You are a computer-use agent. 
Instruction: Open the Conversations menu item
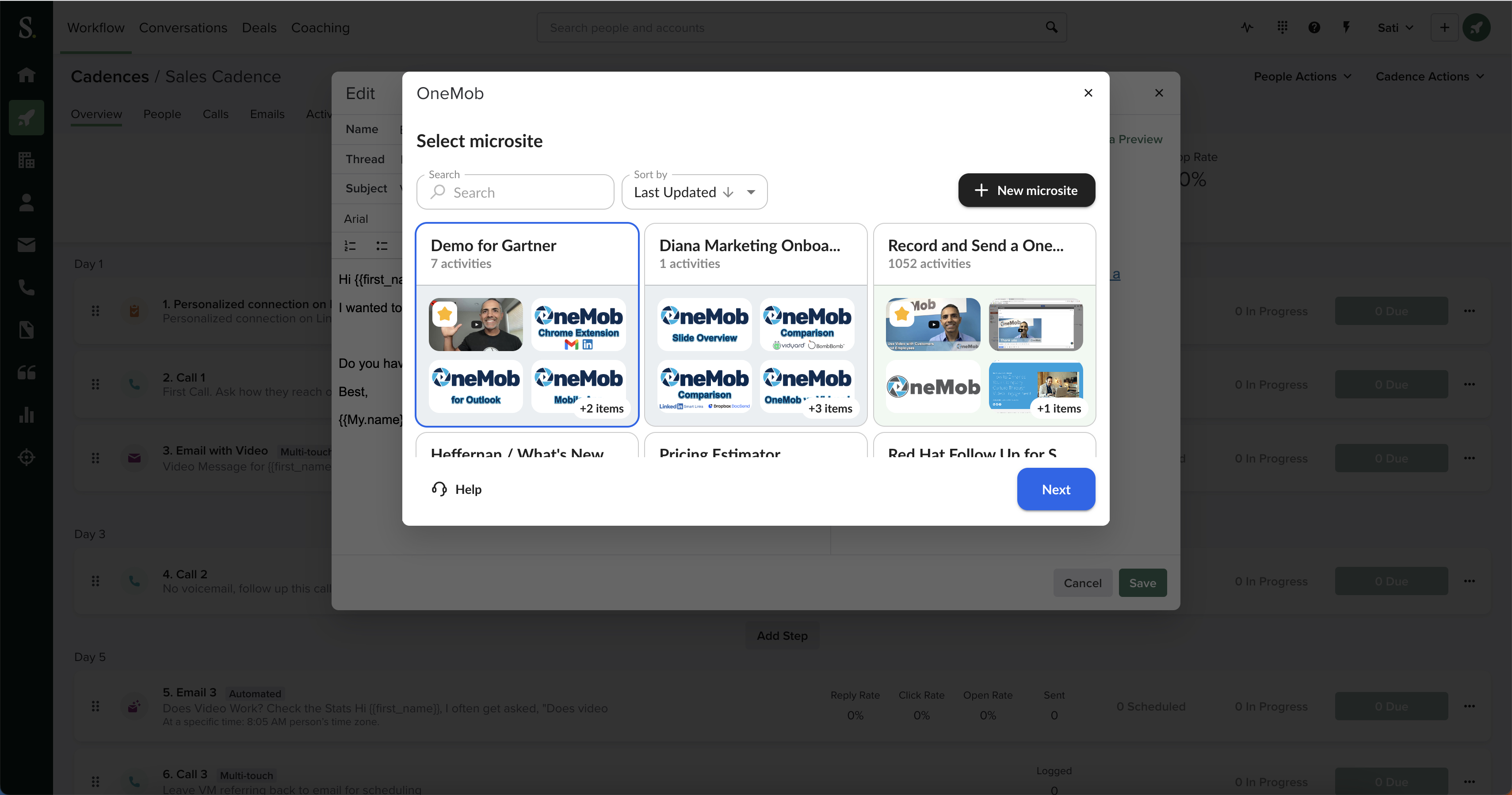tap(183, 27)
